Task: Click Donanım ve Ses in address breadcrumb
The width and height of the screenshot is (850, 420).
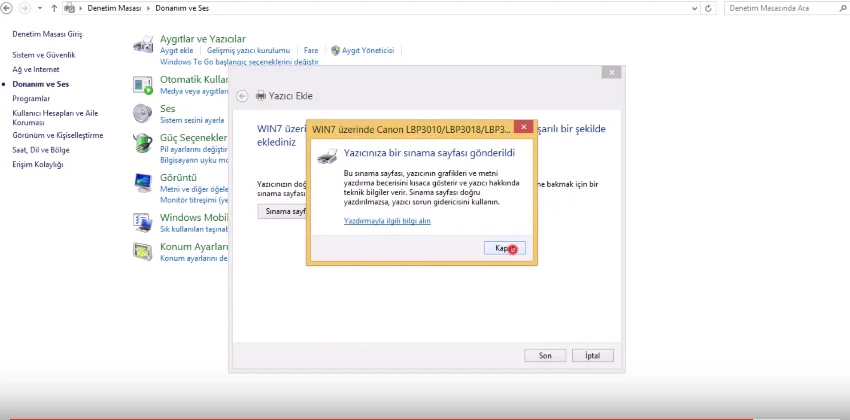Action: point(182,8)
